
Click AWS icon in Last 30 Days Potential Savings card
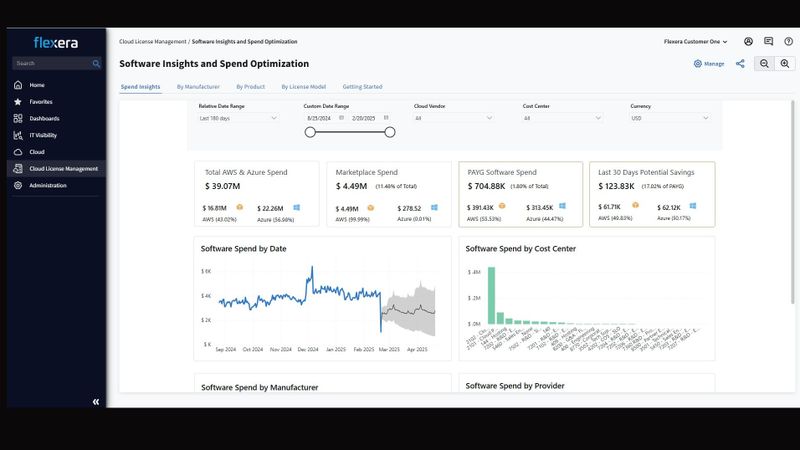(635, 205)
